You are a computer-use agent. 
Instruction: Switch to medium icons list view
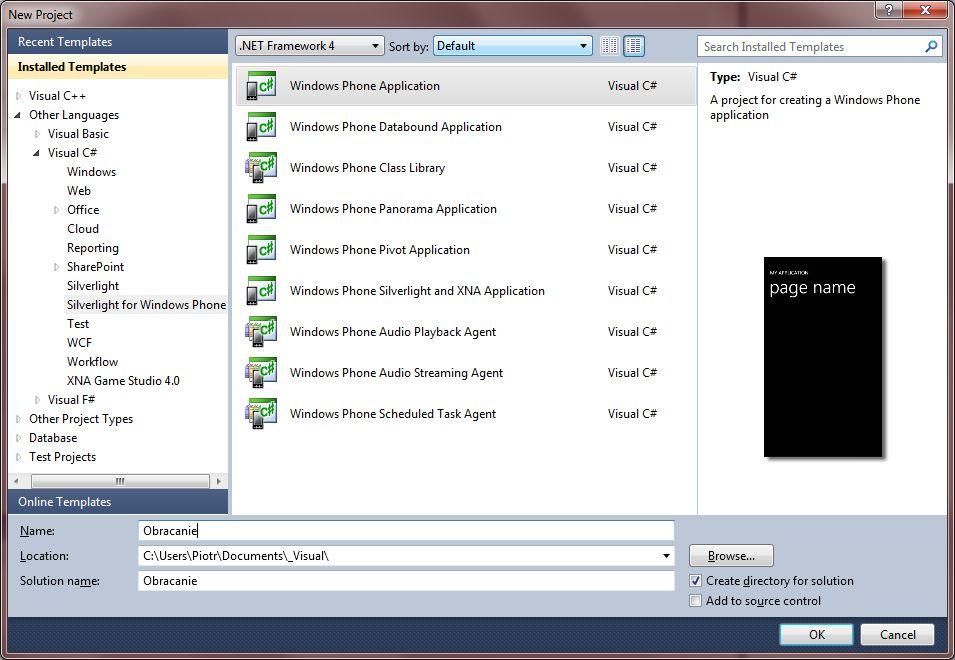point(633,46)
